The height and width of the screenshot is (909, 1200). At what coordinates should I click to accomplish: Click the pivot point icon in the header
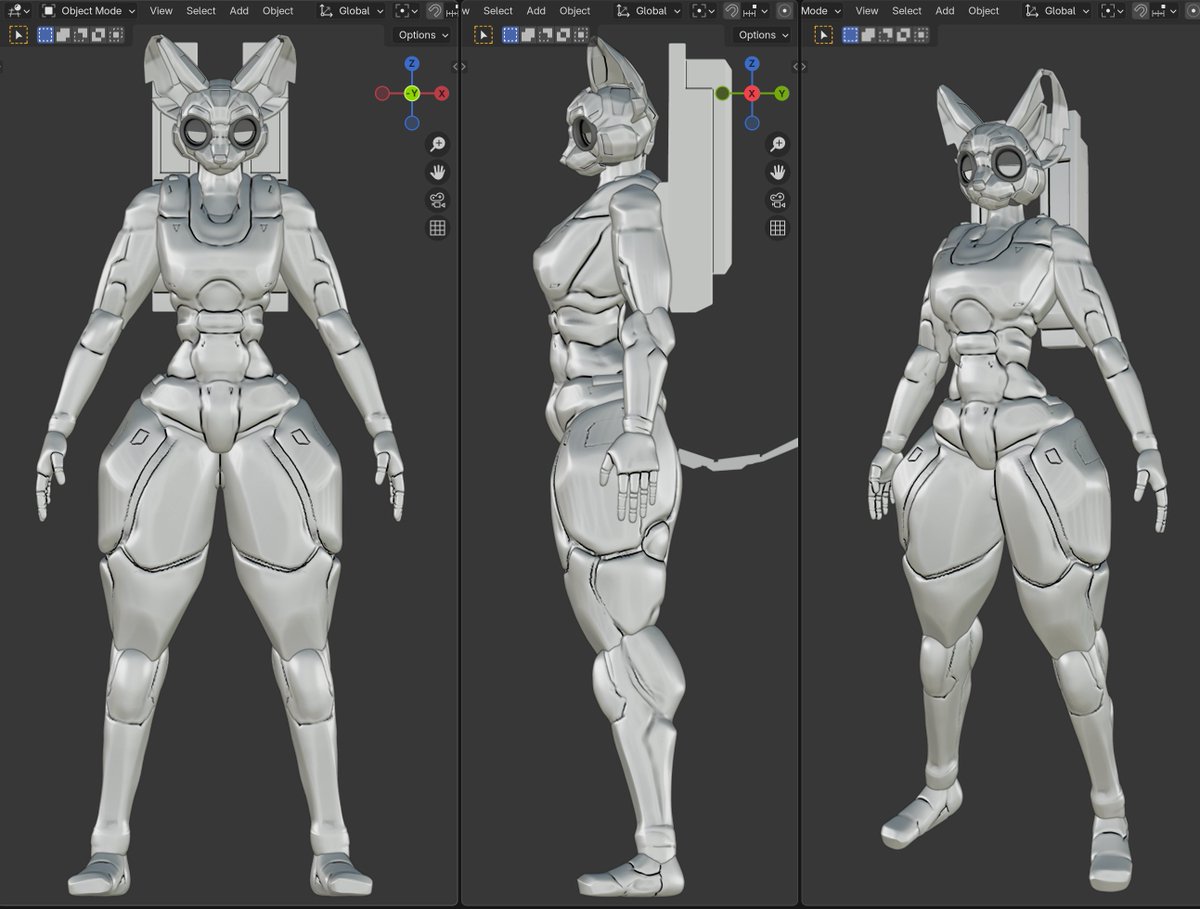(404, 11)
